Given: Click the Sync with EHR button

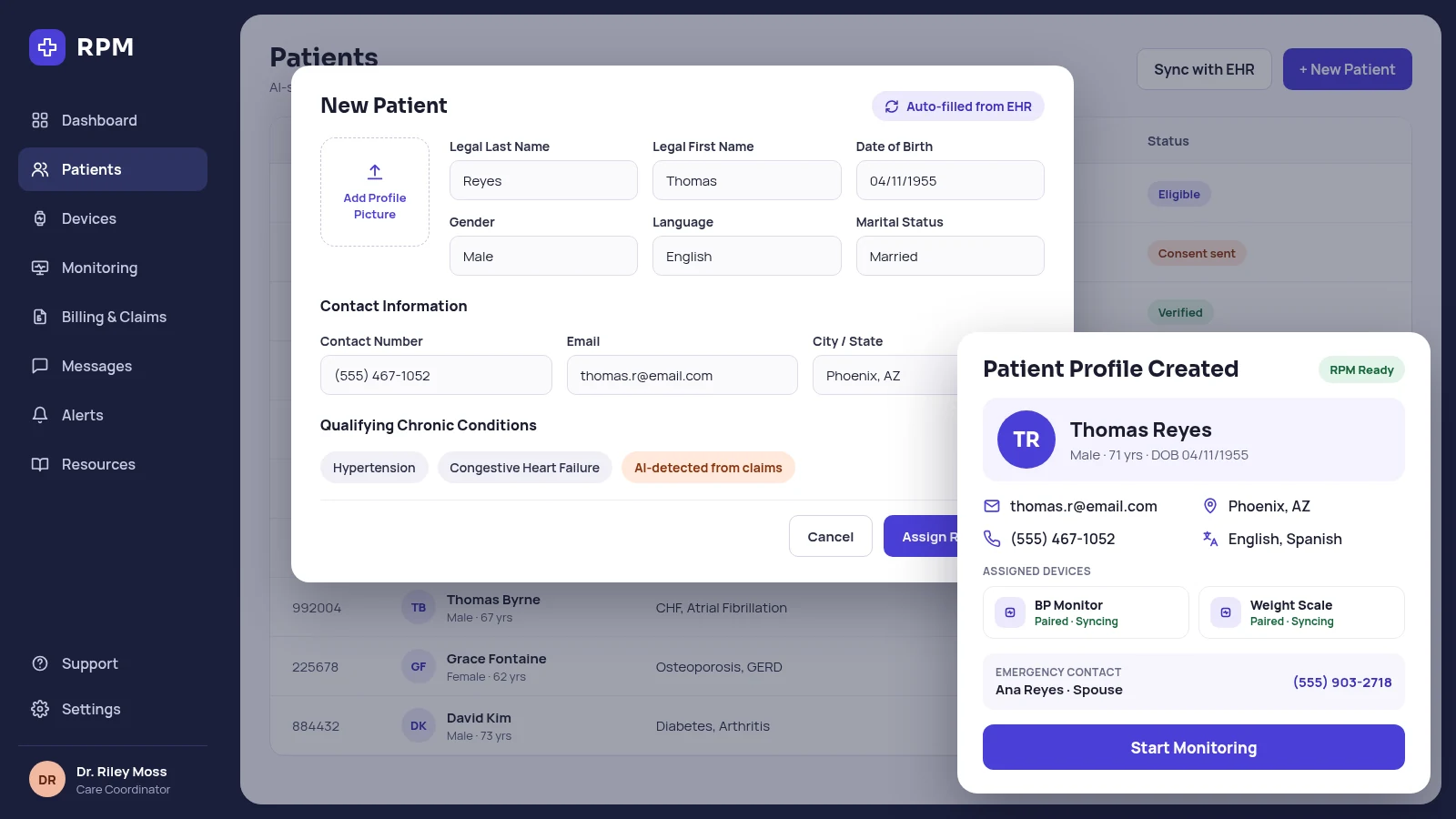Looking at the screenshot, I should 1204,69.
